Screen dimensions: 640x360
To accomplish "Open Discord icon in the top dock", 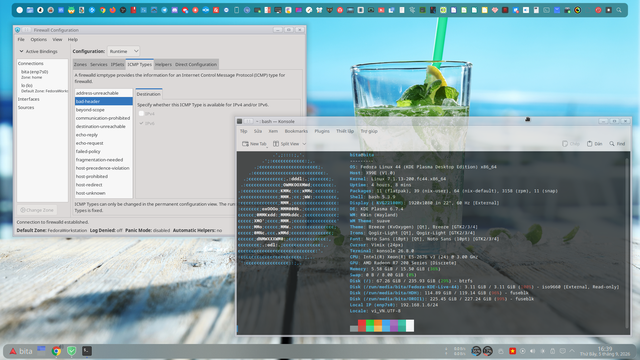I will coord(175,10).
